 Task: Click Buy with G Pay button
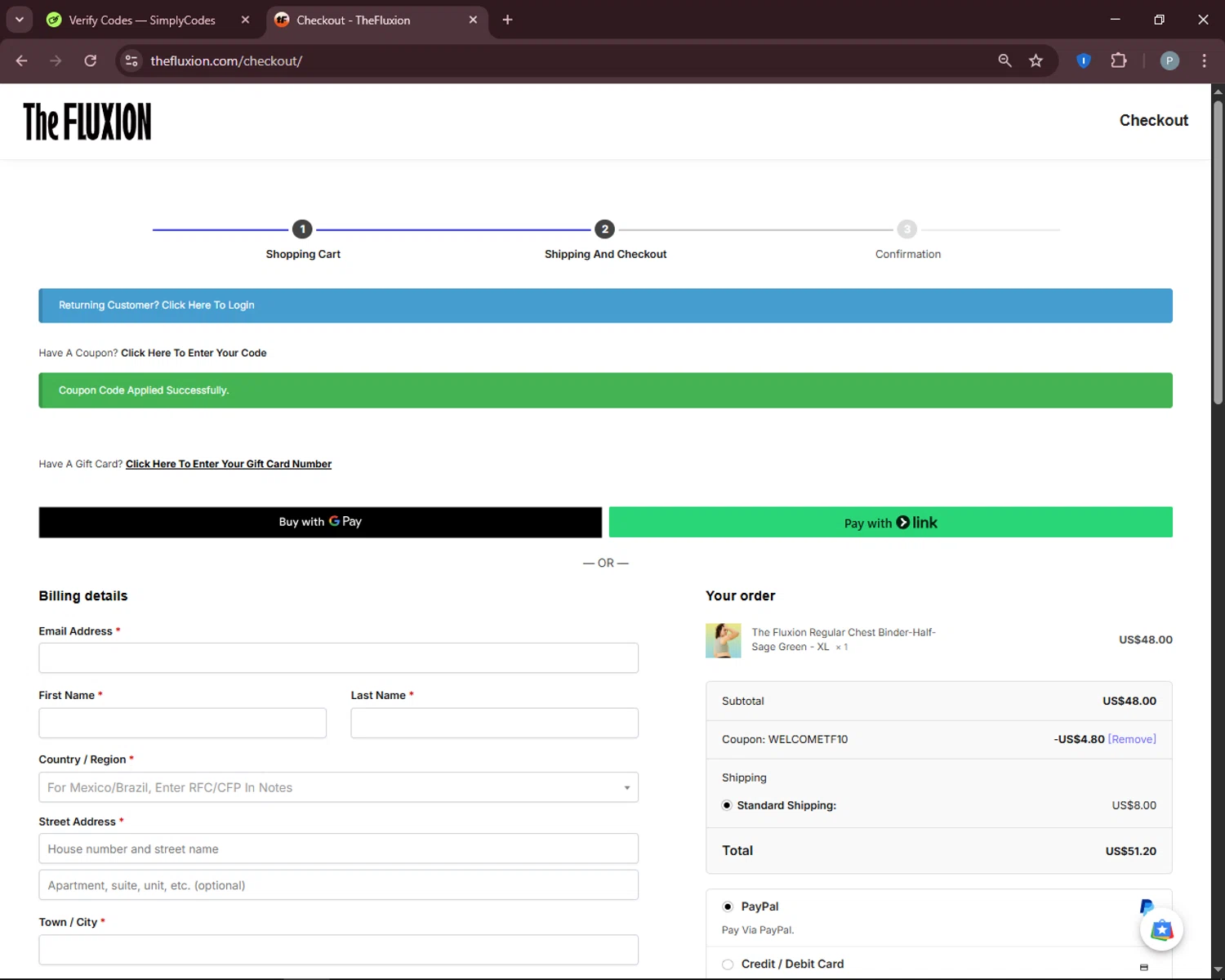click(320, 522)
